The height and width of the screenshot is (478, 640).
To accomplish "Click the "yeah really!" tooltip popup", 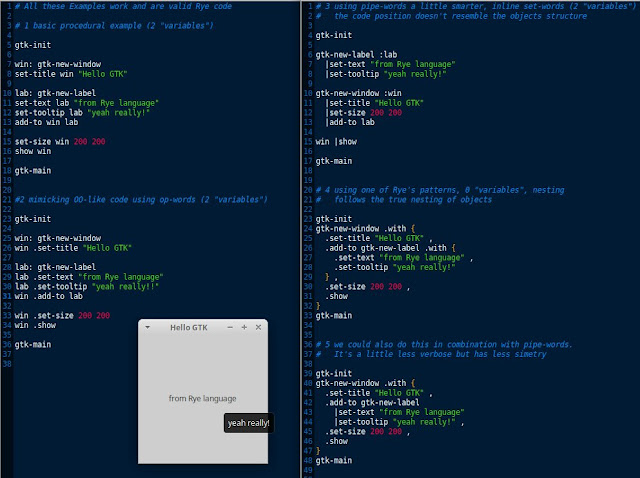I will [x=248, y=423].
